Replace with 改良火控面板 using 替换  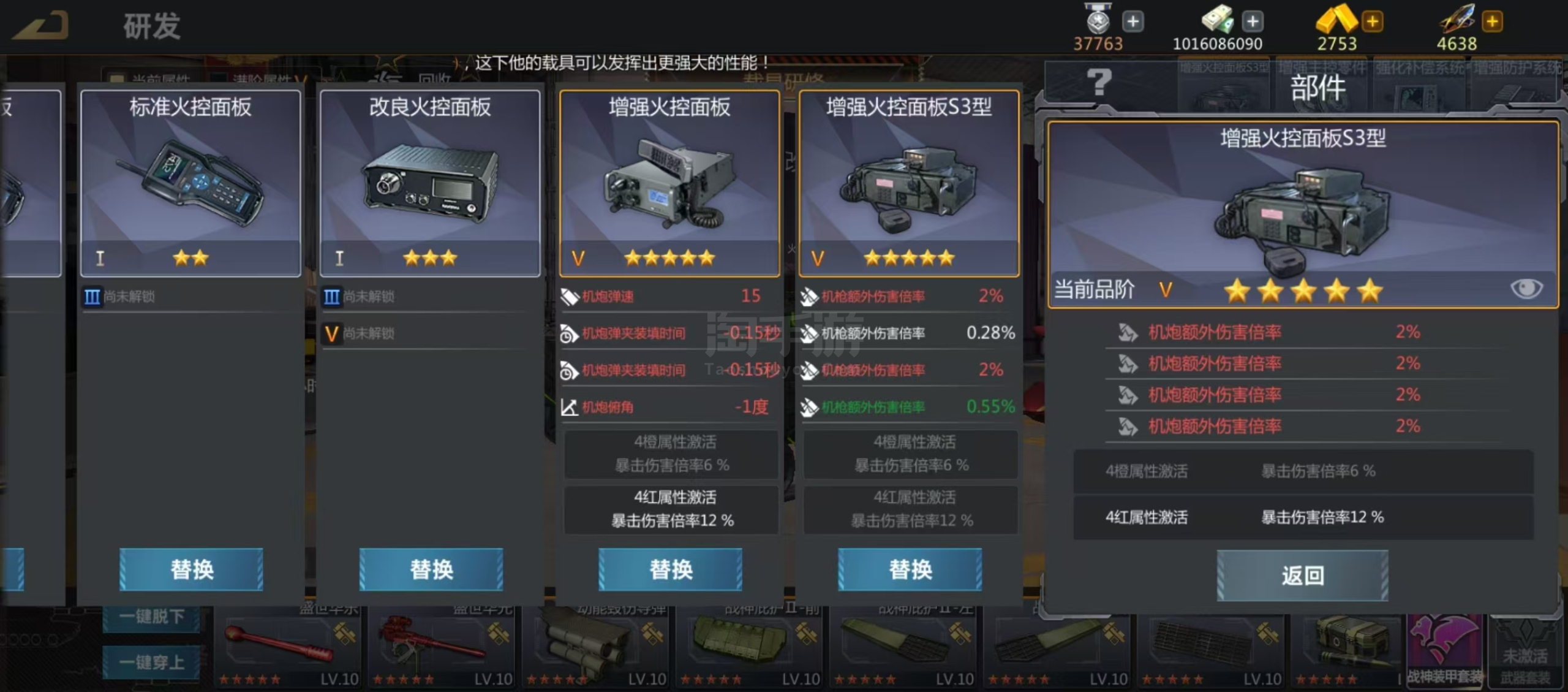tap(431, 569)
